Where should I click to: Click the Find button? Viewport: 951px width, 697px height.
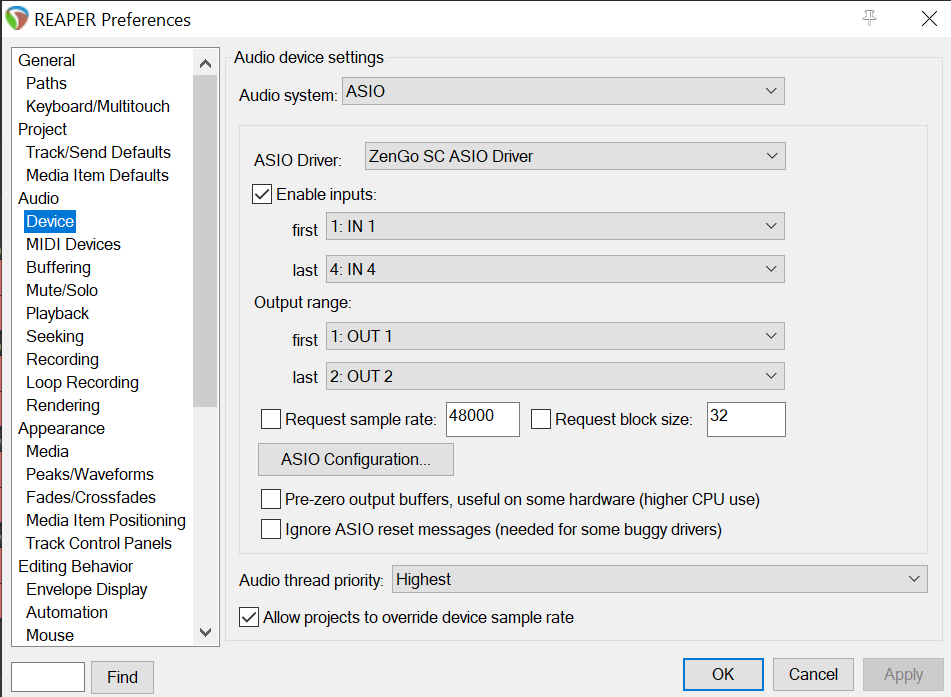(x=122, y=677)
